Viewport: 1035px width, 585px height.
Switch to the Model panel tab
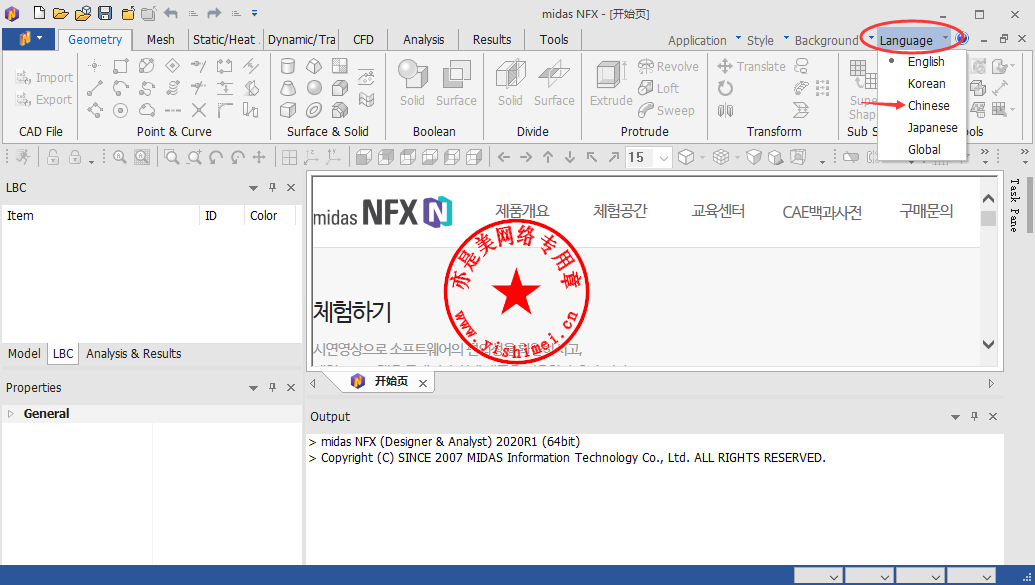click(x=24, y=354)
